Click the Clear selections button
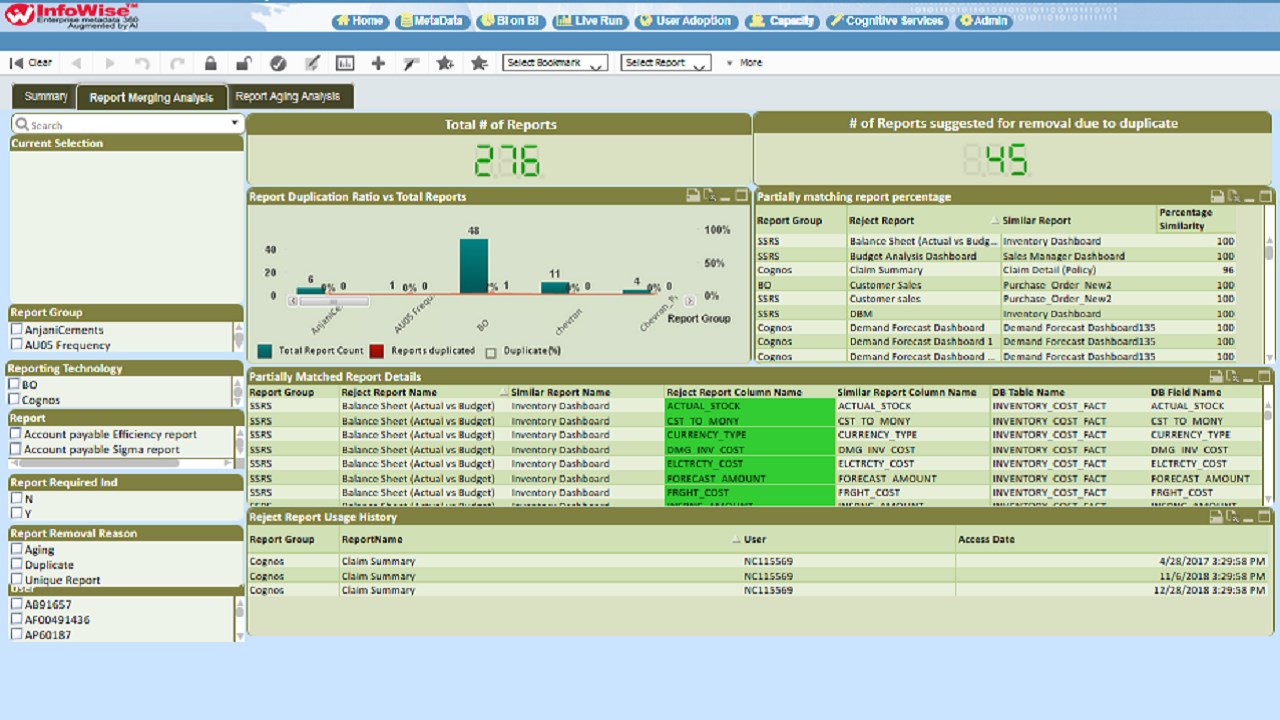Screen dimensions: 1280x720 (31, 63)
